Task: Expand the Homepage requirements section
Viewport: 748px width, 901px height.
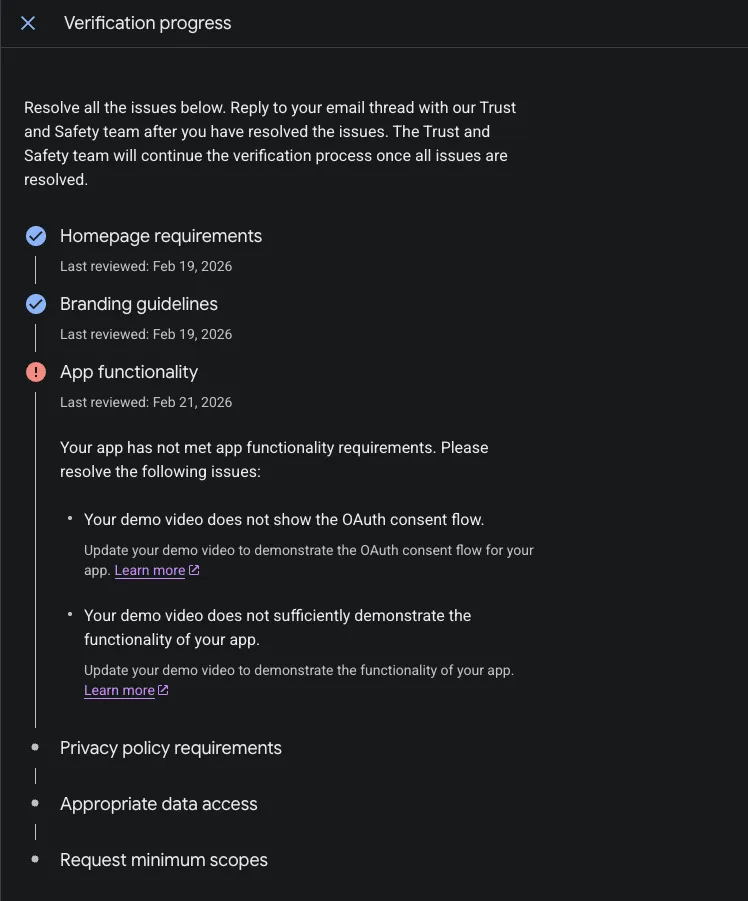Action: pyautogui.click(x=161, y=236)
